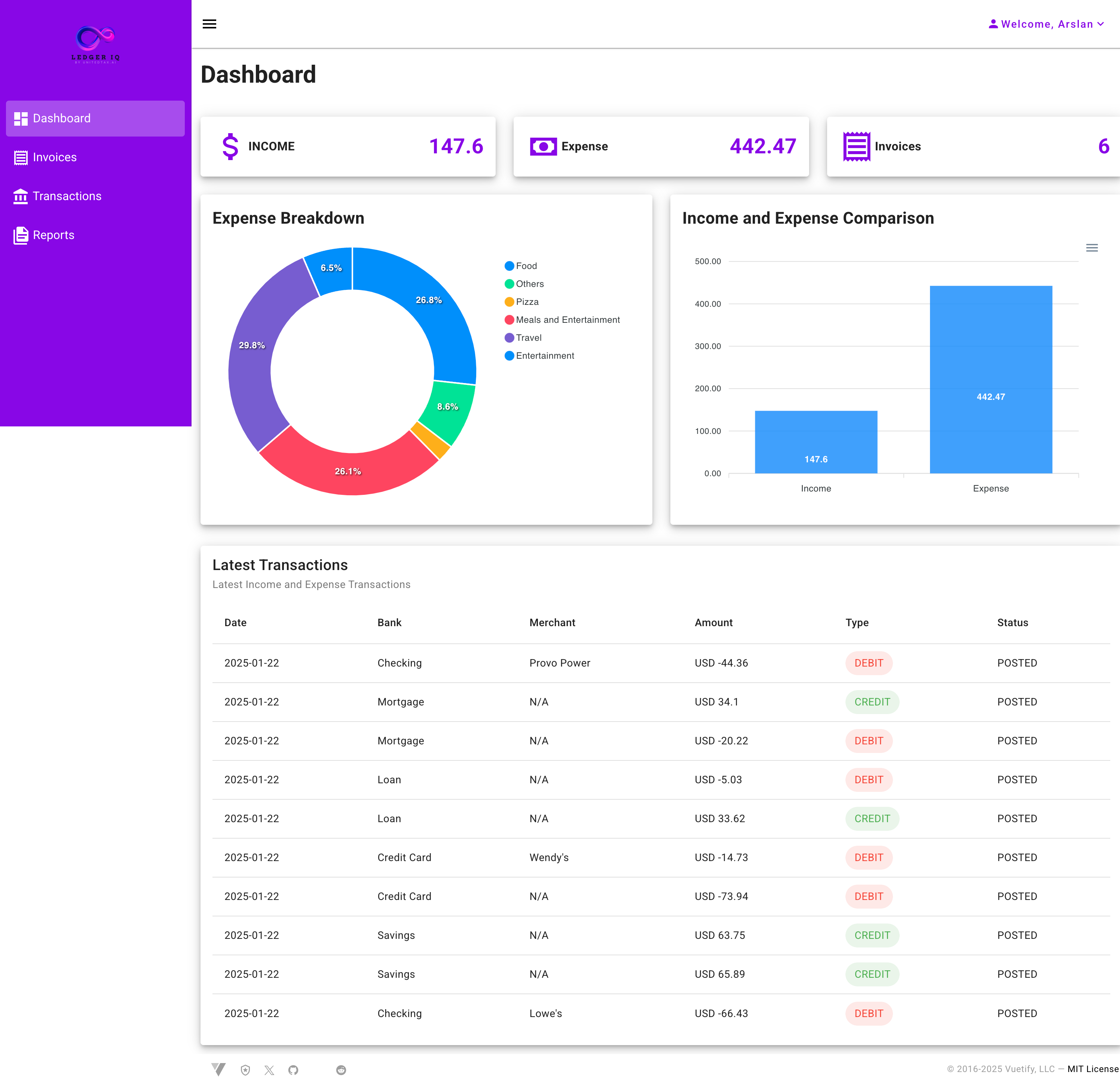The image size is (1120, 1084).
Task: Click the Expense bar in comparison chart
Action: (x=990, y=379)
